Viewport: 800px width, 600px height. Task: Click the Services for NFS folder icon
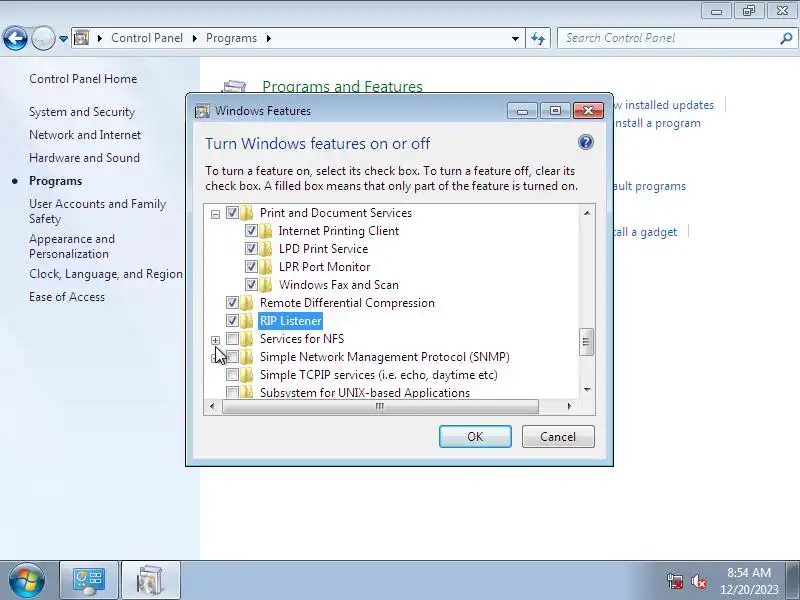click(247, 339)
